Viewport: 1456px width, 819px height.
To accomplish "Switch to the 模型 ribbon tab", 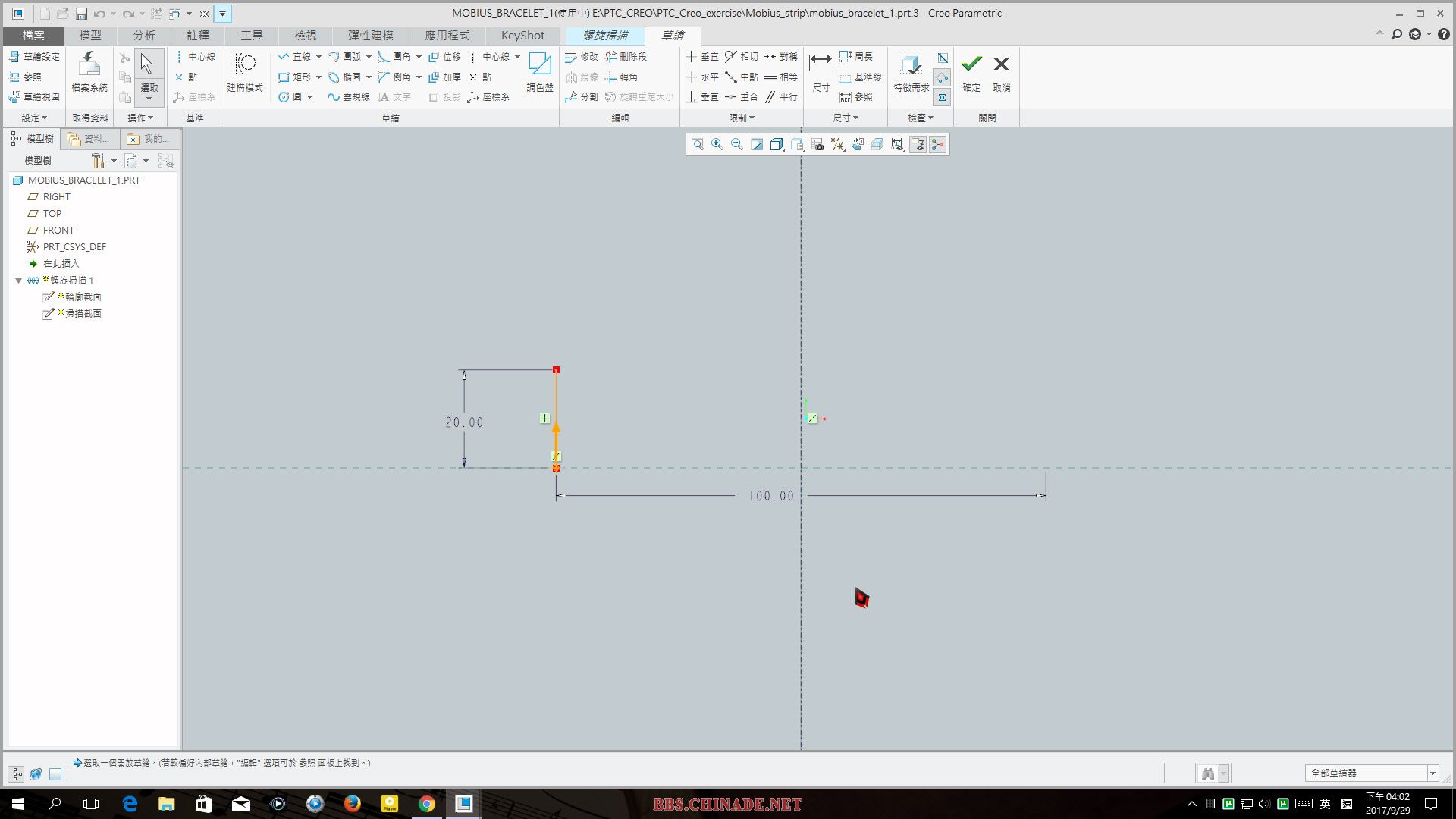I will tap(90, 36).
